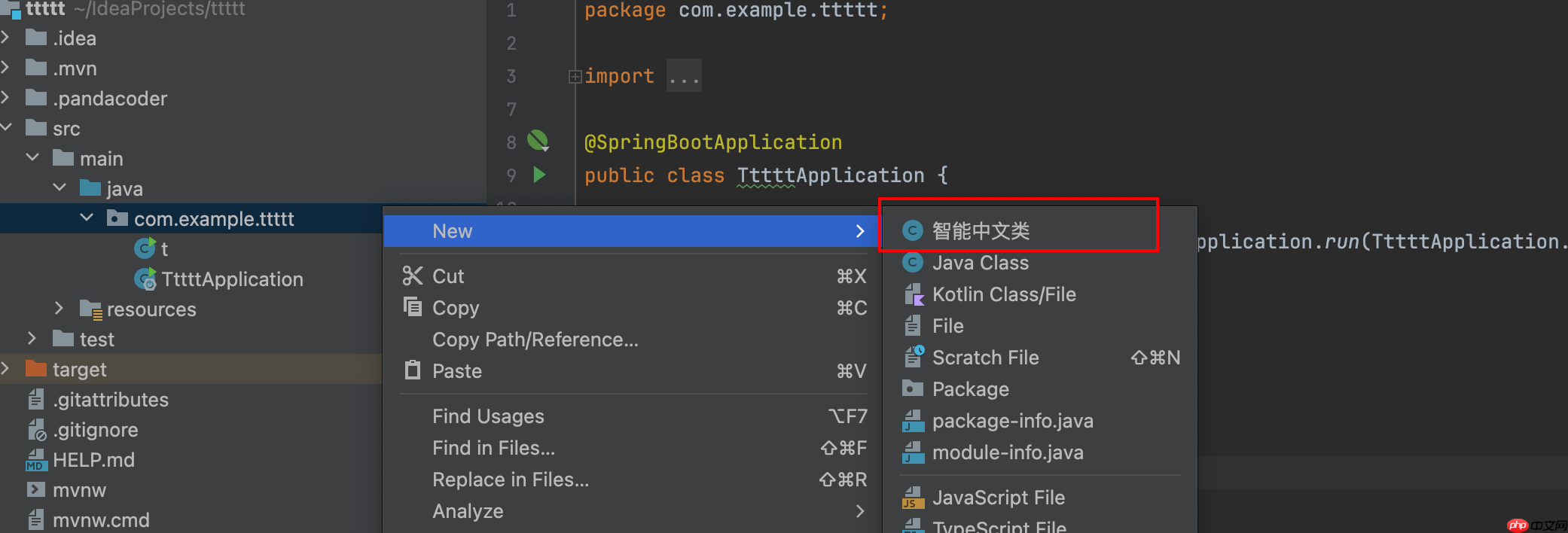Choose Copy Path/Reference from context menu
Viewport: 1568px width, 533px height.
[535, 340]
